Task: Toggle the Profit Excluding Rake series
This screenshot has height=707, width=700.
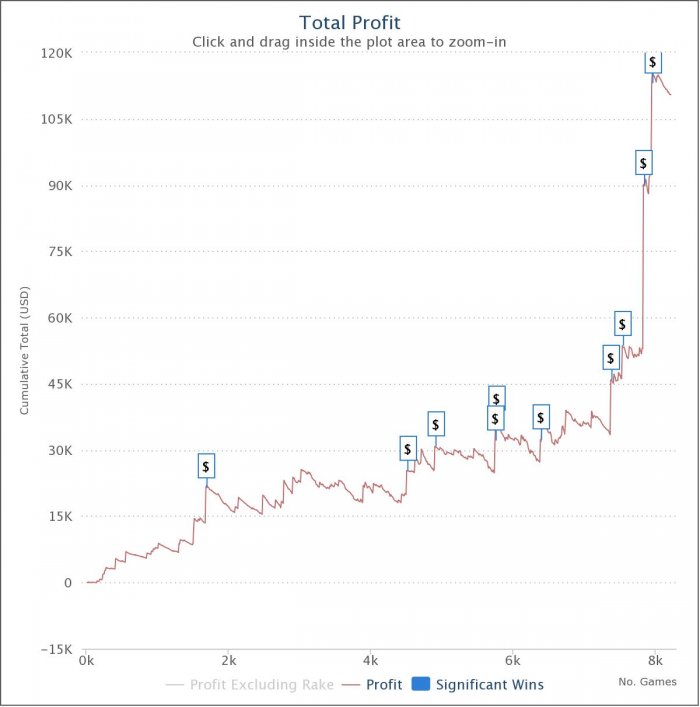Action: [250, 684]
